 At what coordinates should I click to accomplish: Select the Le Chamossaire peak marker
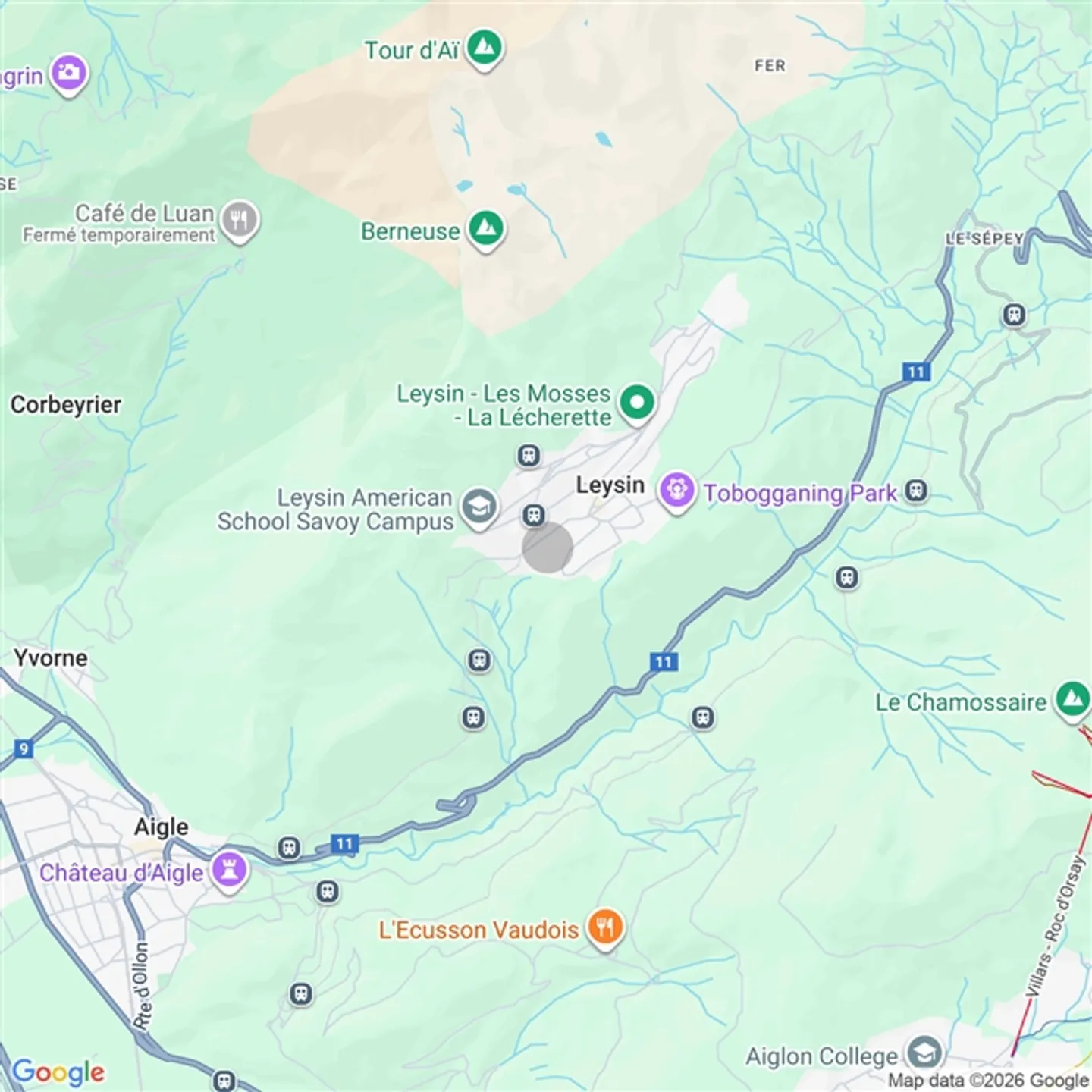[1072, 701]
